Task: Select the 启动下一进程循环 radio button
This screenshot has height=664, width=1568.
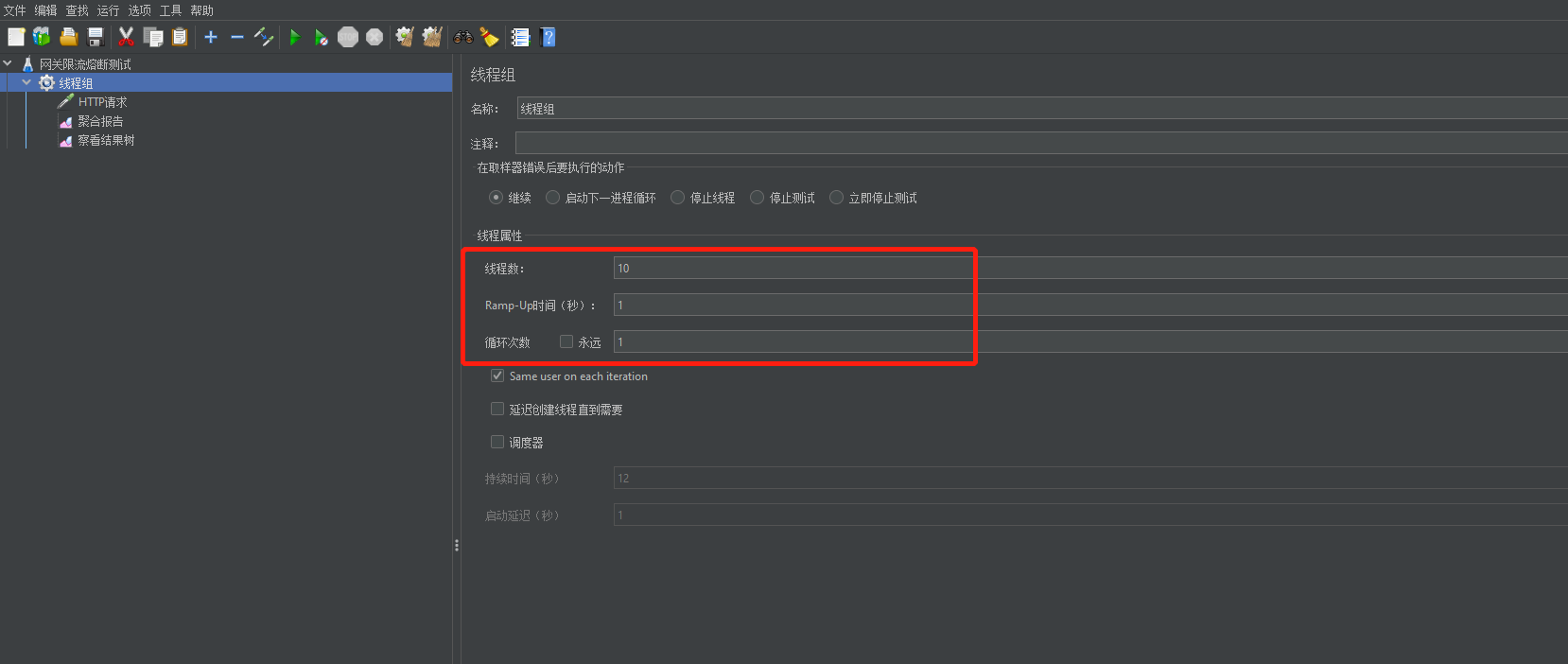Action: coord(553,198)
